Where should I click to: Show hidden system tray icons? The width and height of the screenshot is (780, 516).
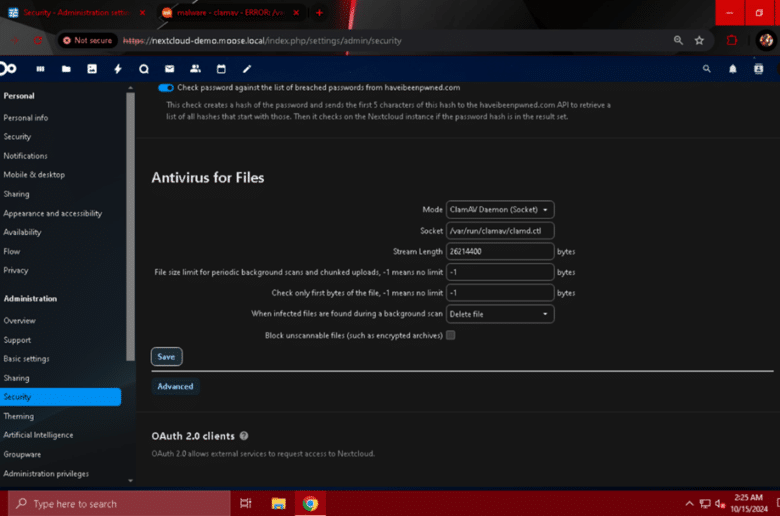point(689,504)
